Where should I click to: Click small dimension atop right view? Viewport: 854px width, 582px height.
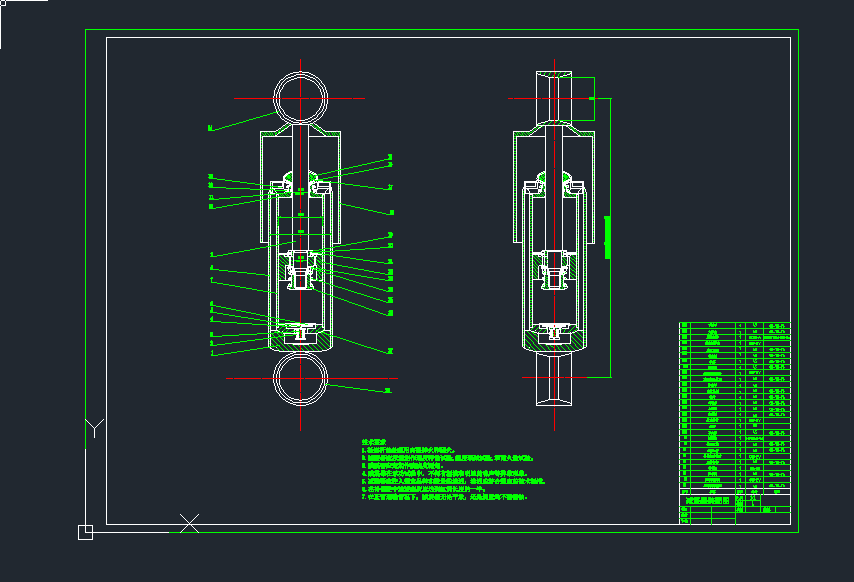[592, 99]
